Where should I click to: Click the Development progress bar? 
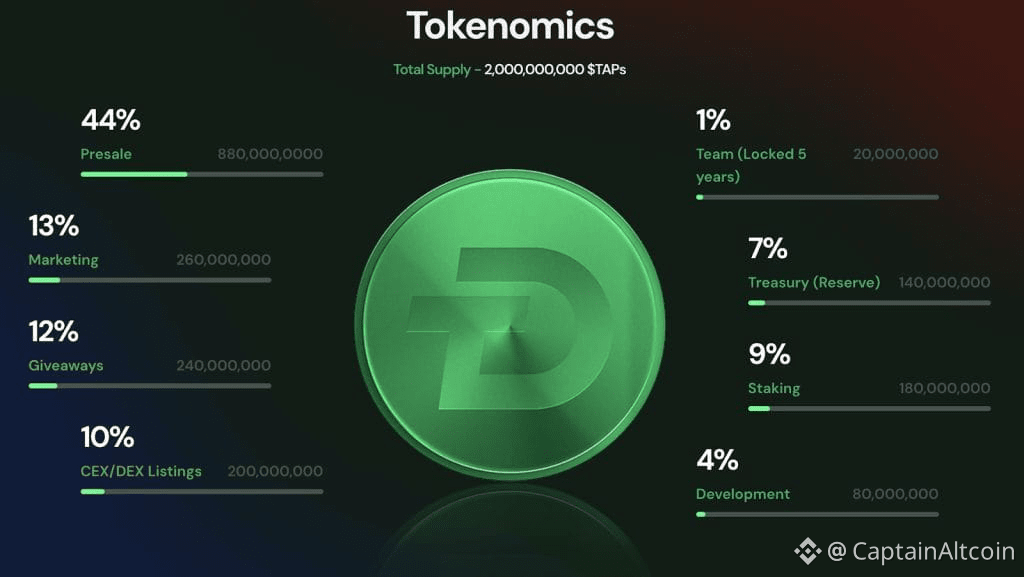817,514
